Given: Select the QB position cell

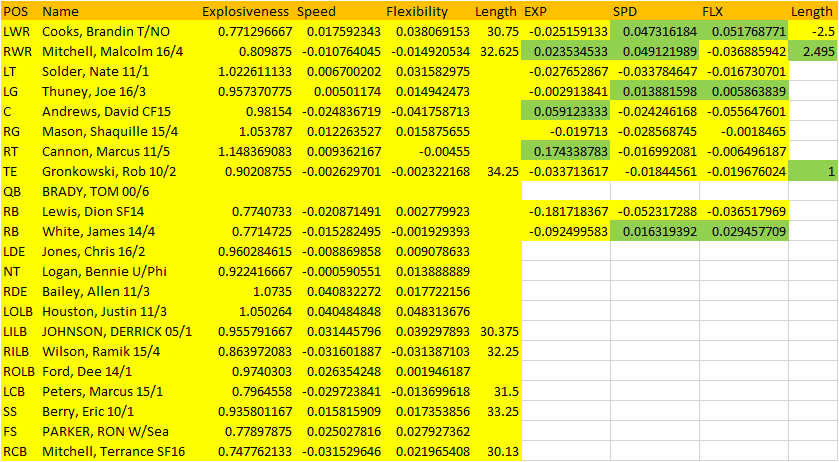Looking at the screenshot, I should click(x=12, y=192).
